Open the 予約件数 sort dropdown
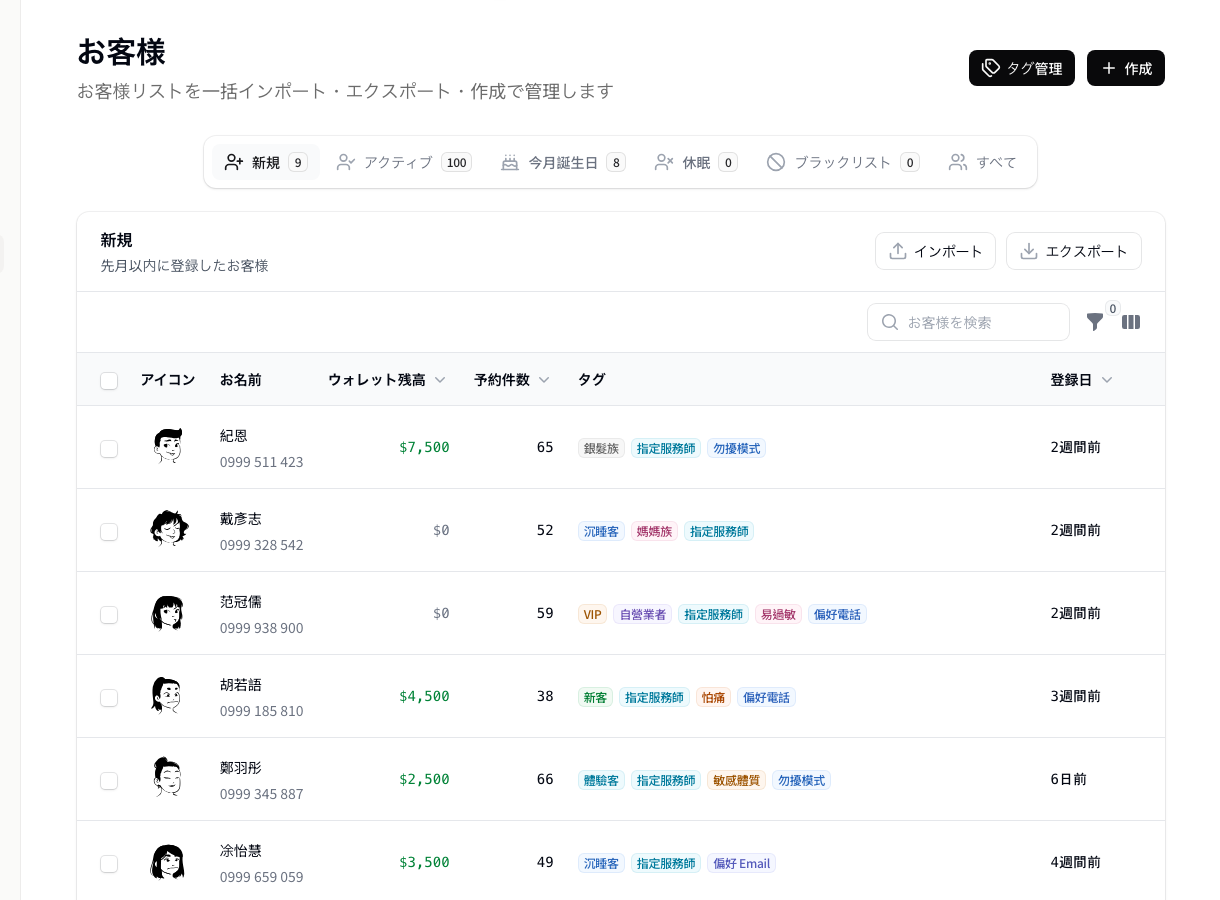This screenshot has height=900, width=1220. (x=544, y=380)
